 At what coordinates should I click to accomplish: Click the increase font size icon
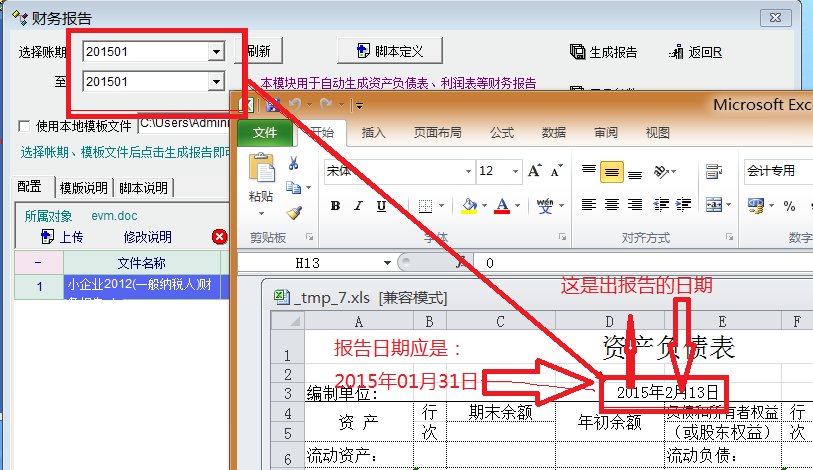pyautogui.click(x=534, y=171)
